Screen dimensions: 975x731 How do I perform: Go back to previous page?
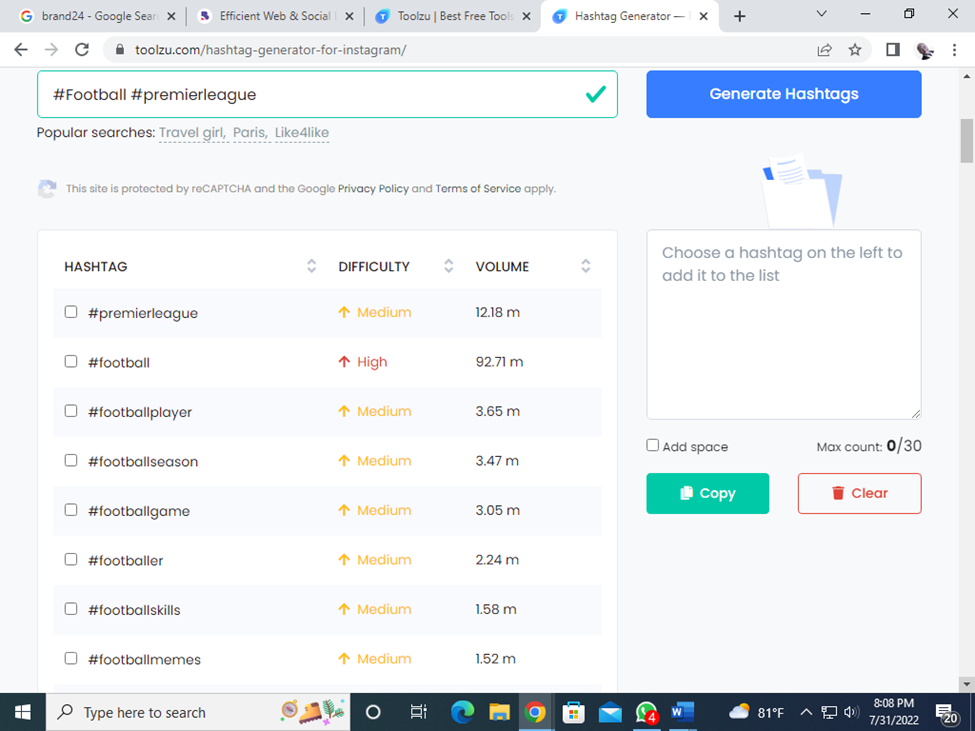coord(21,50)
